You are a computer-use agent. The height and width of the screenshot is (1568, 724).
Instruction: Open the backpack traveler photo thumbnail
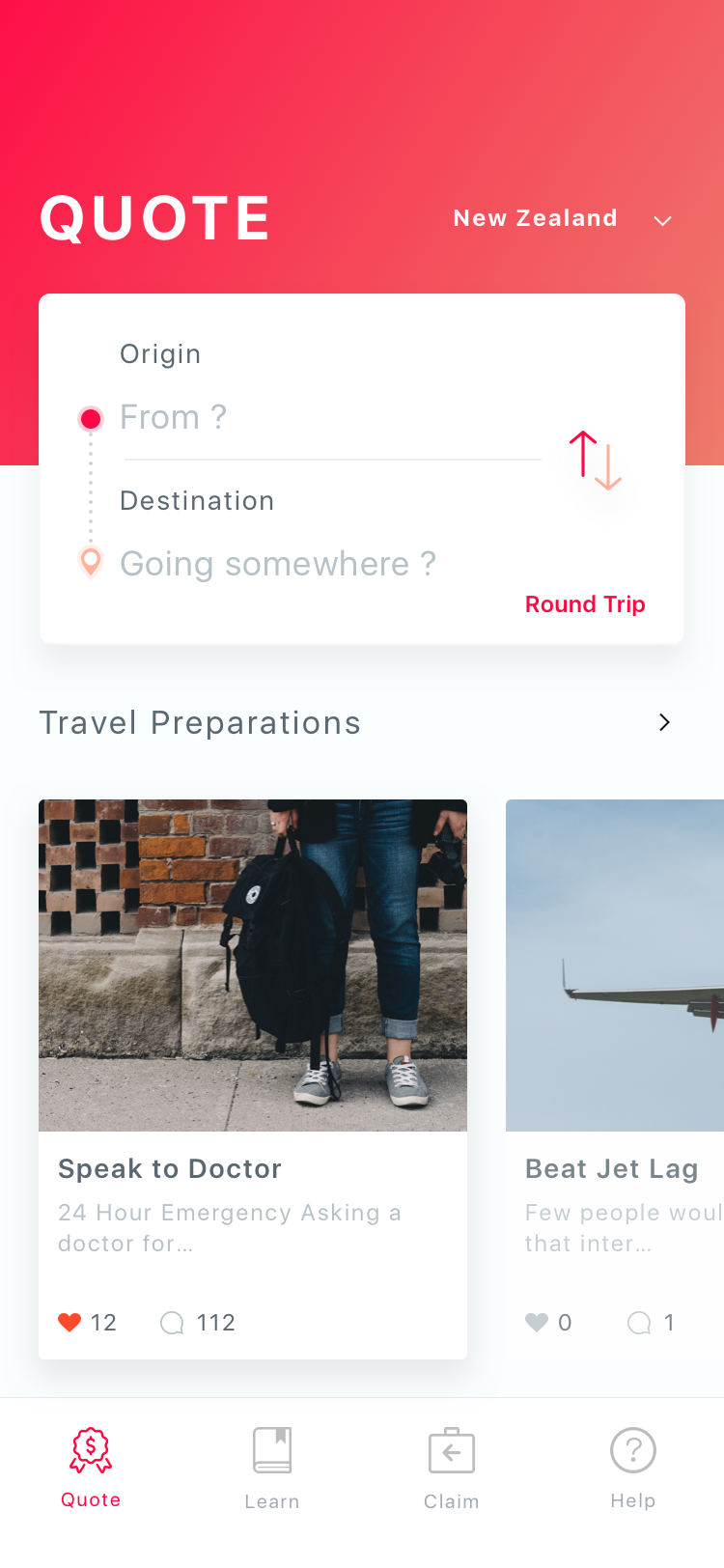(253, 966)
